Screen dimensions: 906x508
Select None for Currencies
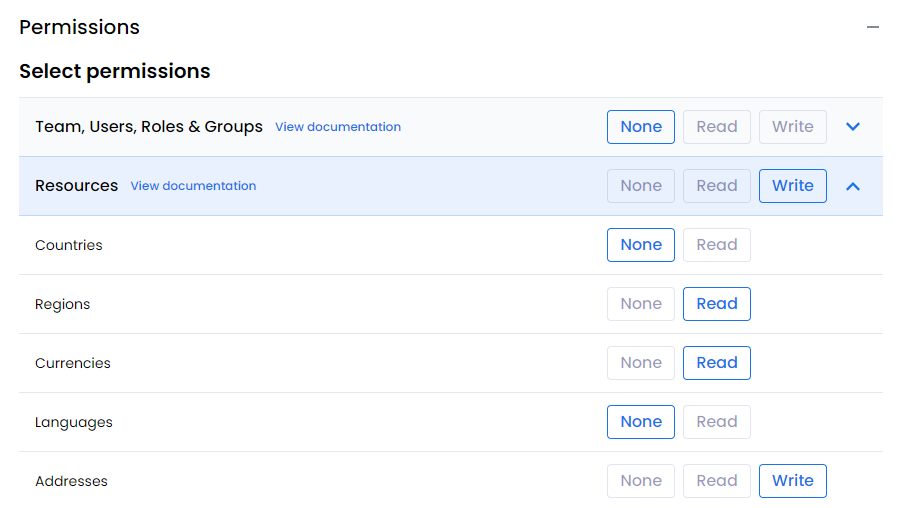pyautogui.click(x=641, y=363)
